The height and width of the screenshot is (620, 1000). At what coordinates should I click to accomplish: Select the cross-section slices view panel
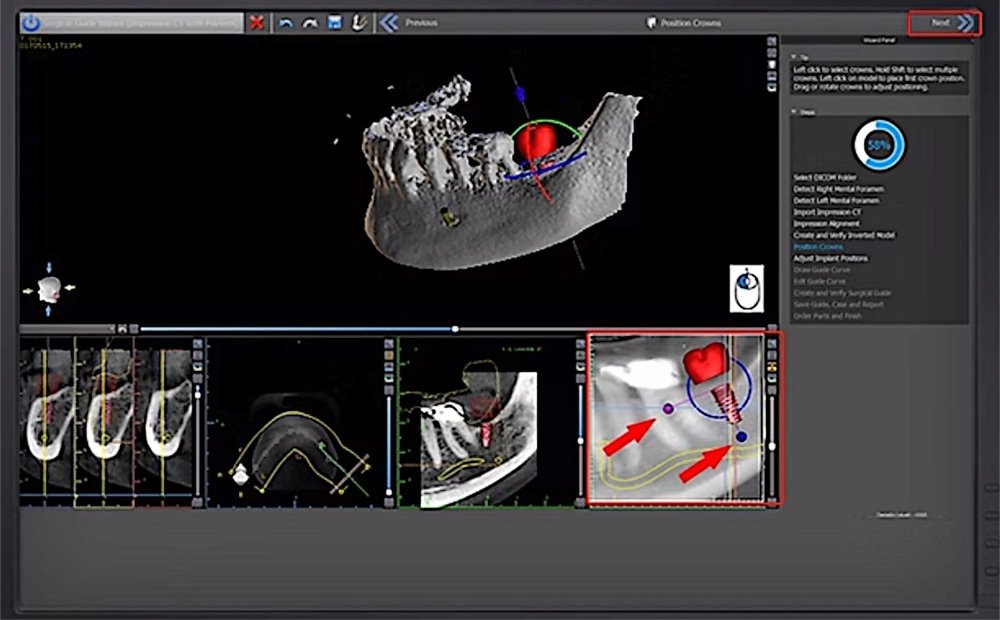pyautogui.click(x=106, y=422)
